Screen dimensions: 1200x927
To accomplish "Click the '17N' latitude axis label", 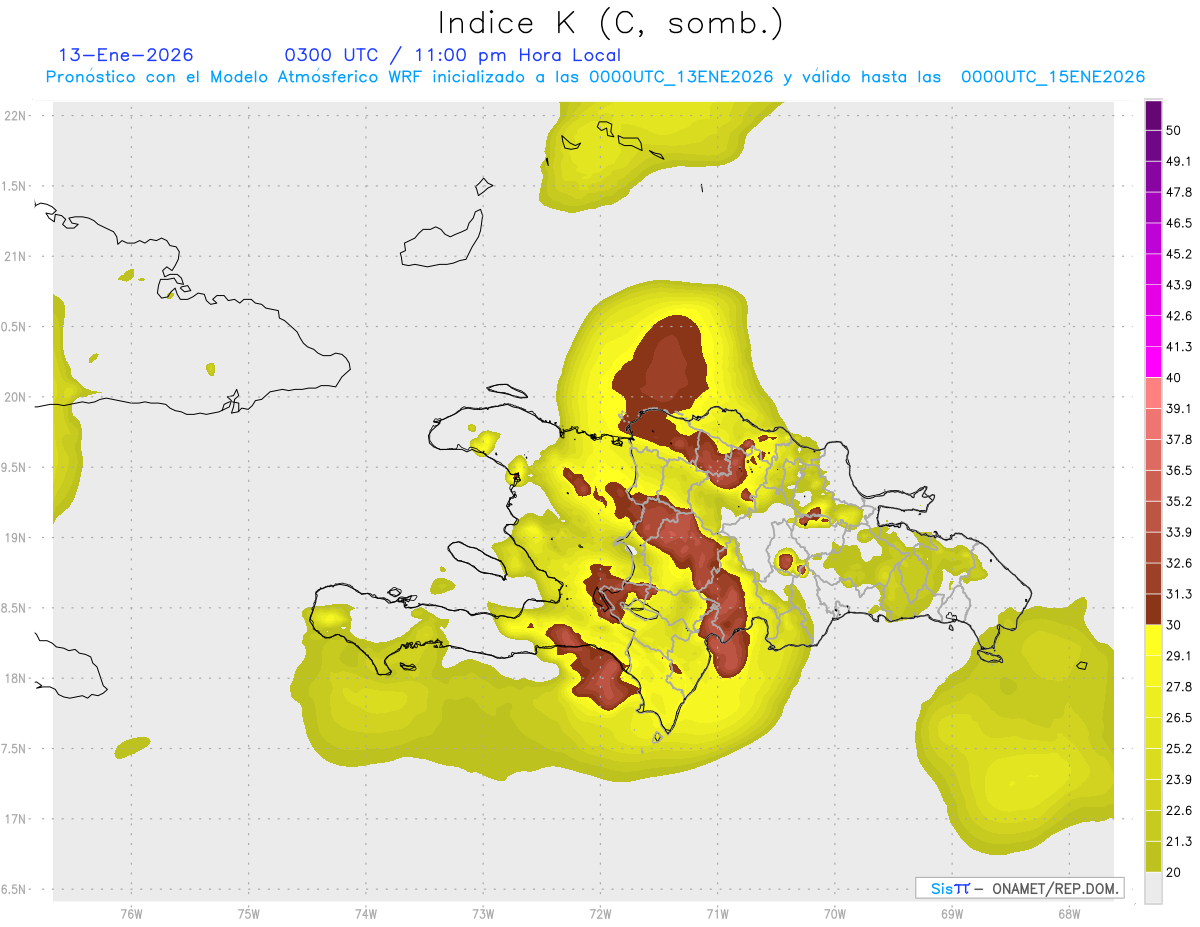I will [x=15, y=819].
